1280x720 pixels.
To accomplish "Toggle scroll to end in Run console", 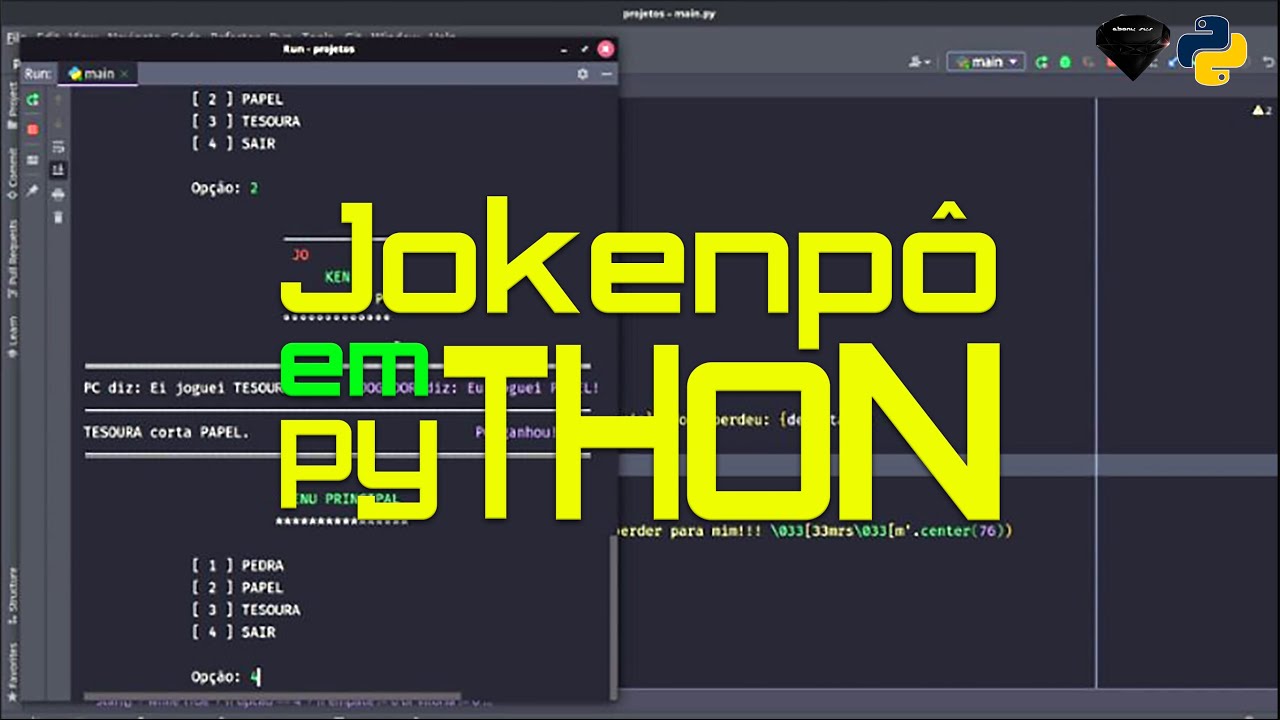I will 58,169.
